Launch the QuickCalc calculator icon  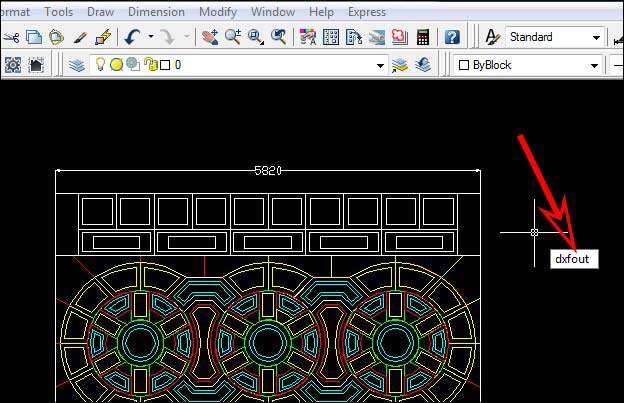pyautogui.click(x=423, y=37)
